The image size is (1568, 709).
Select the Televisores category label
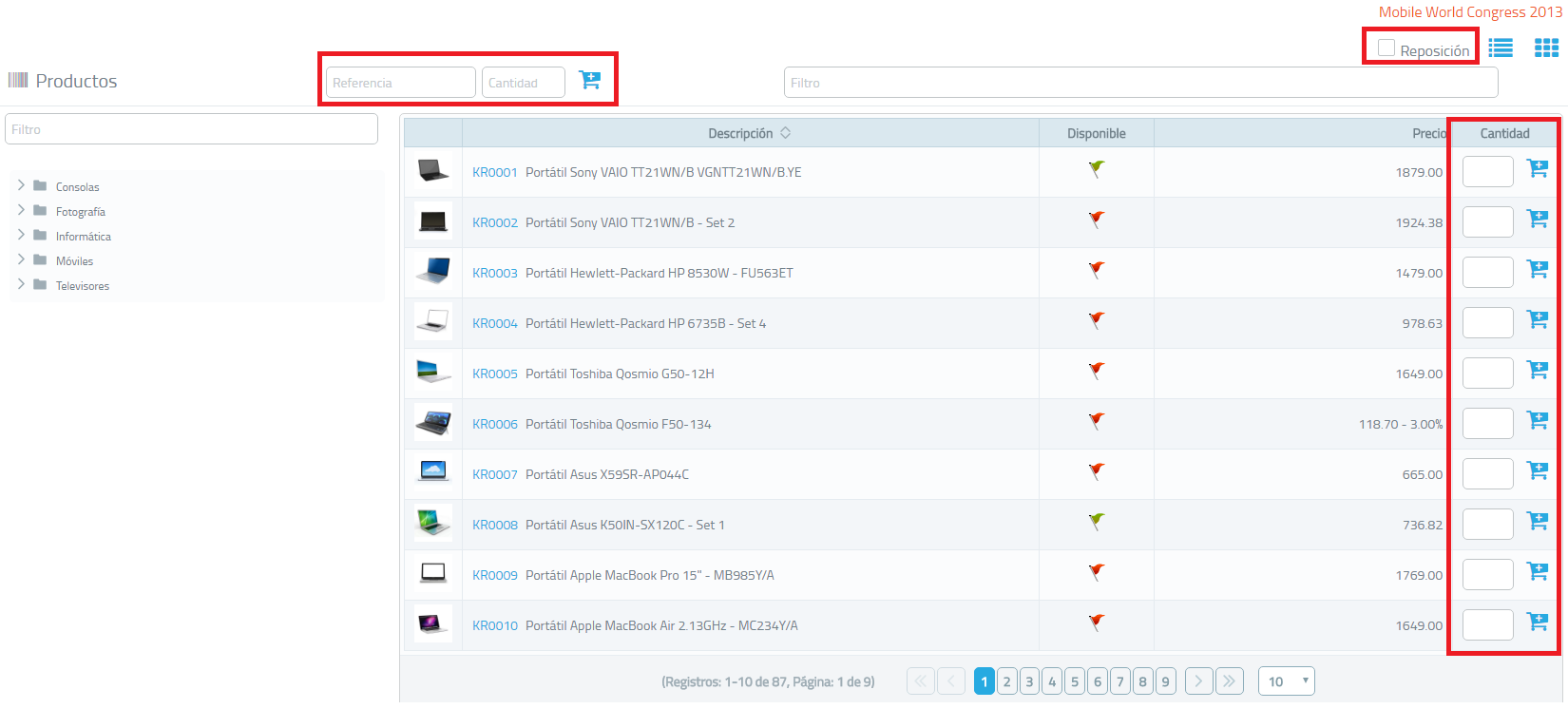click(x=83, y=286)
